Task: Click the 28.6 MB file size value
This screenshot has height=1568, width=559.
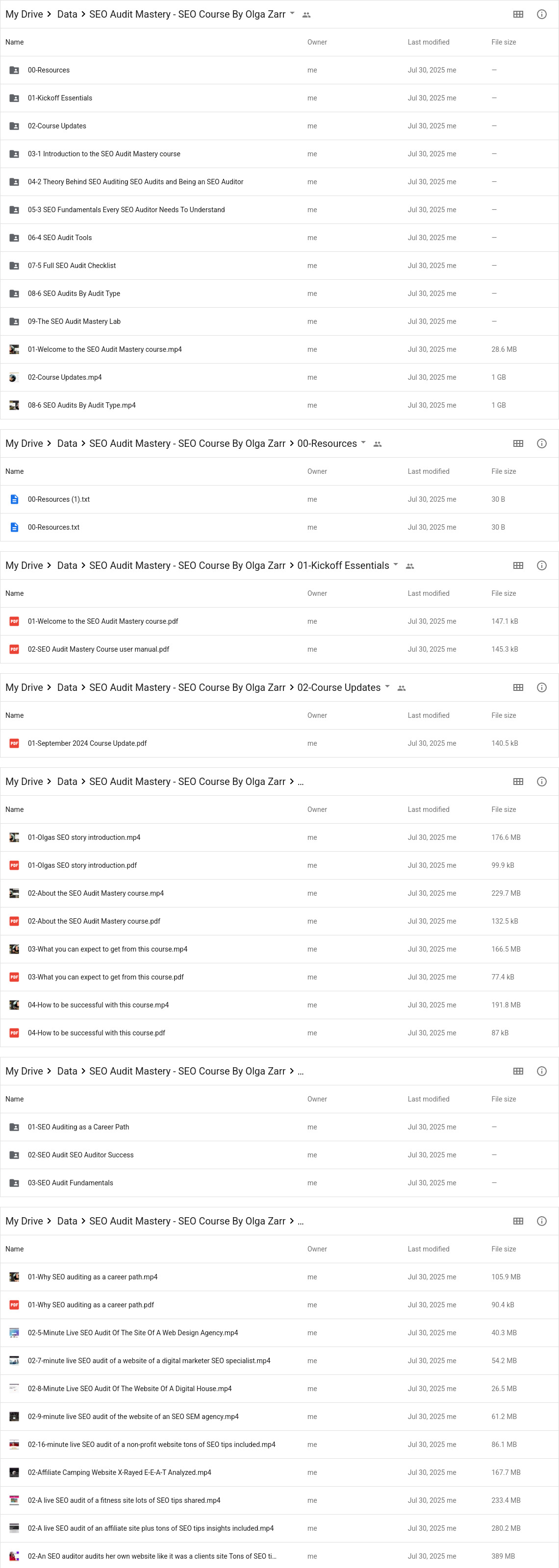Action: (x=504, y=349)
